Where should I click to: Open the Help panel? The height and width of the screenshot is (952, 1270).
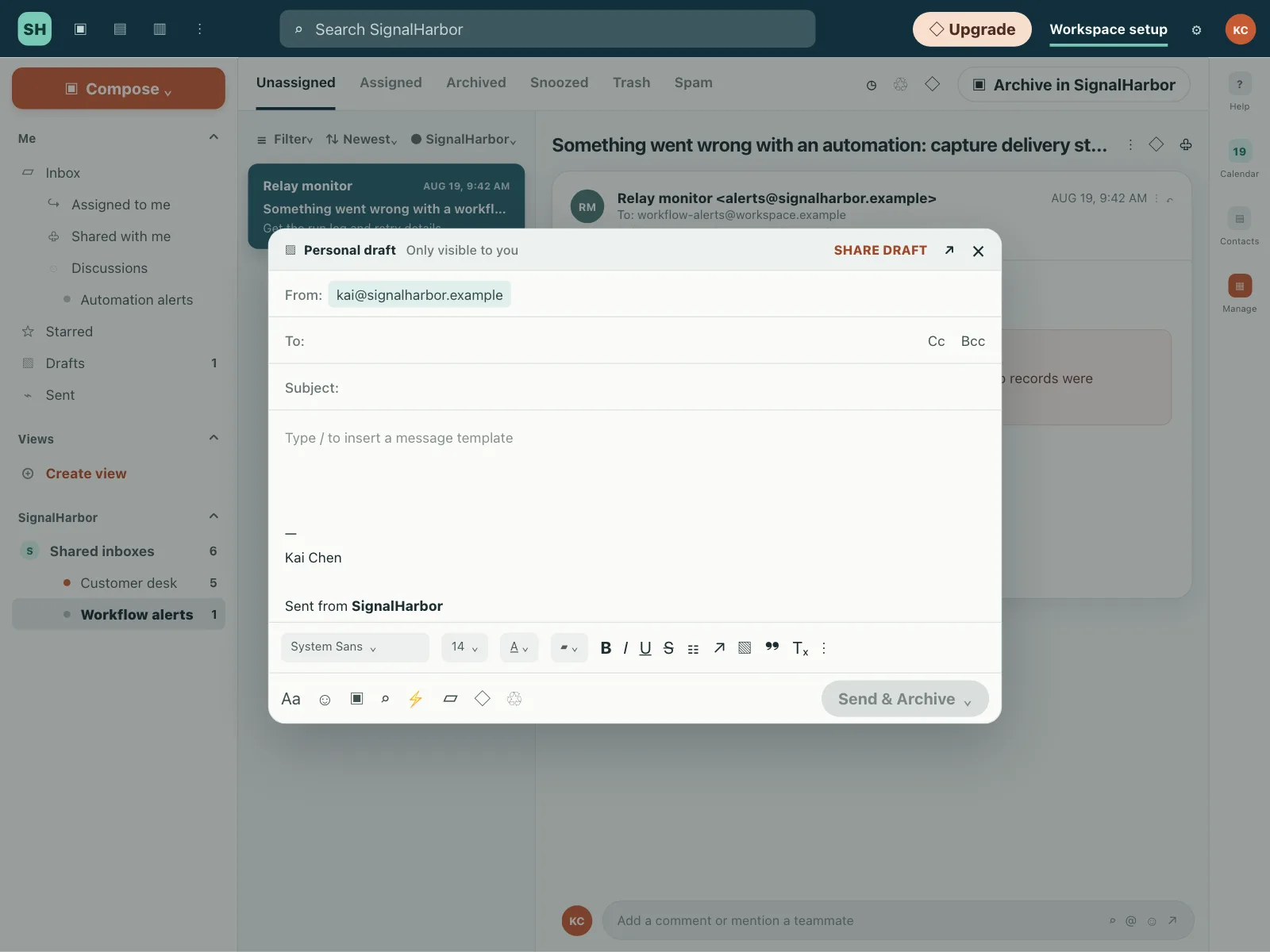1239,93
